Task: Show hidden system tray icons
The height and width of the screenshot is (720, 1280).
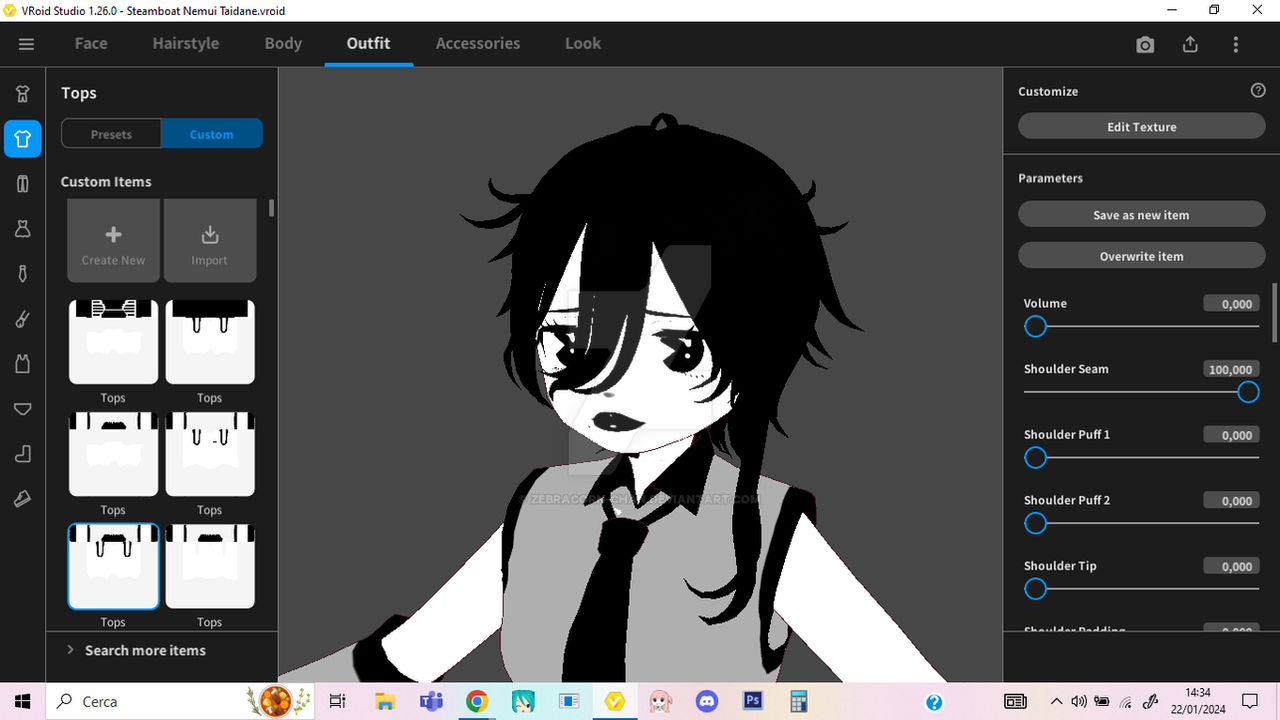Action: (1056, 702)
